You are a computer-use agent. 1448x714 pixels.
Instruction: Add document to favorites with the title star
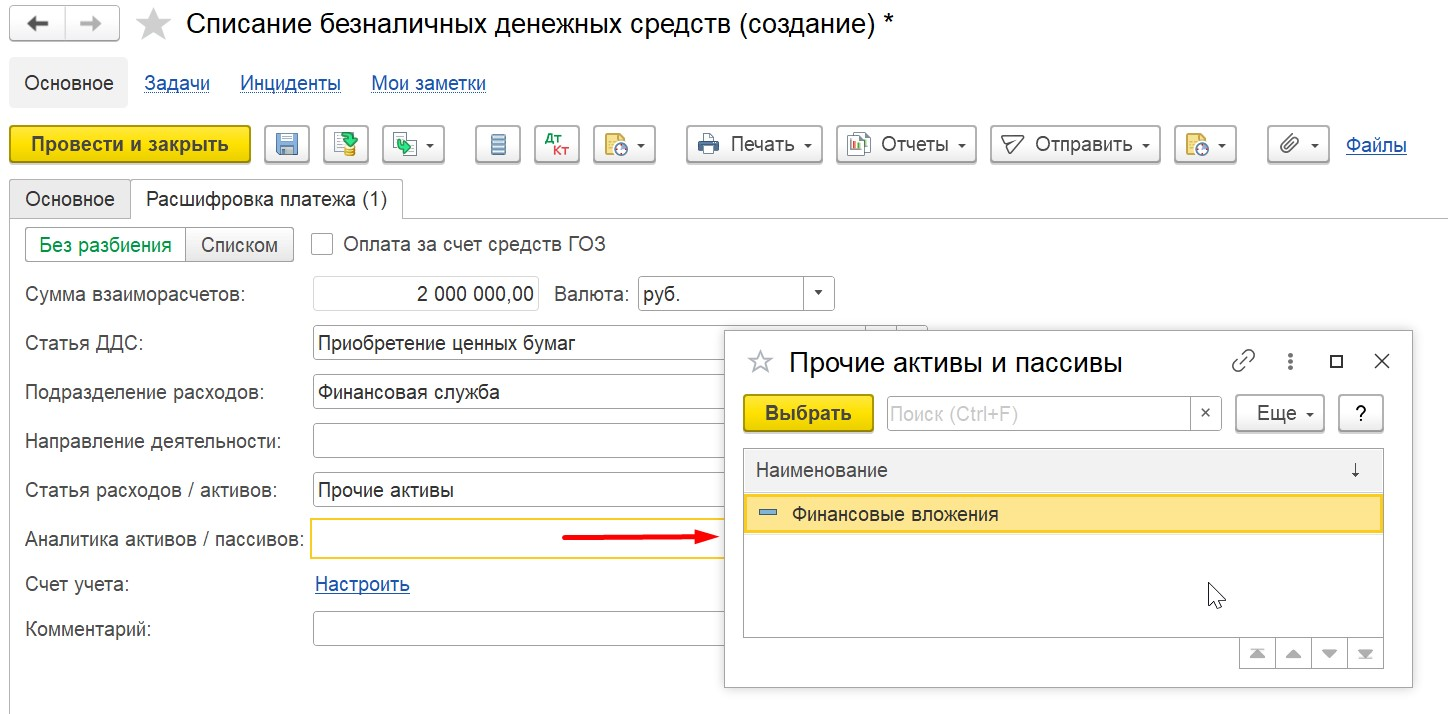coord(153,25)
